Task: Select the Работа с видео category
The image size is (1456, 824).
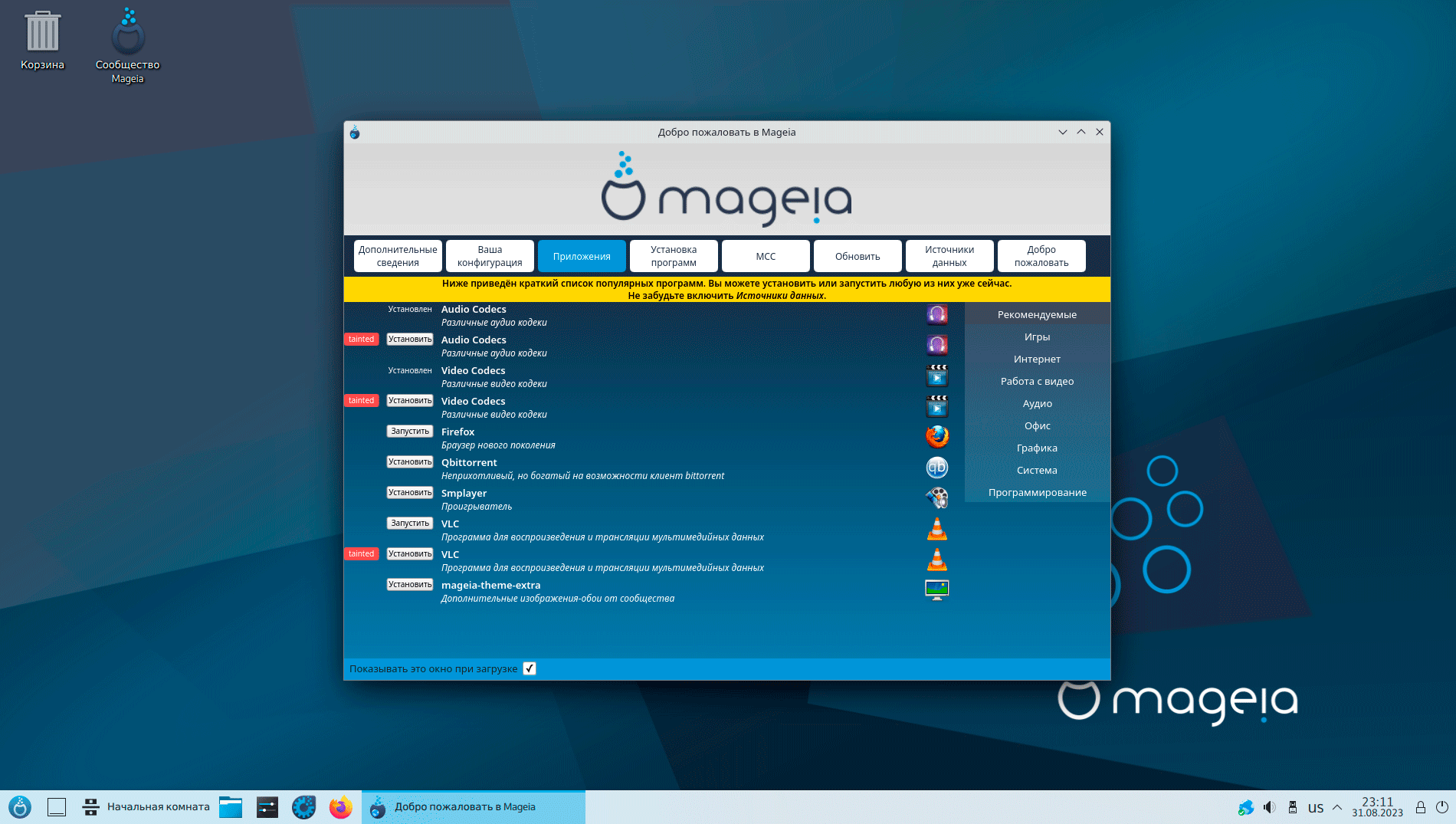Action: coord(1037,381)
